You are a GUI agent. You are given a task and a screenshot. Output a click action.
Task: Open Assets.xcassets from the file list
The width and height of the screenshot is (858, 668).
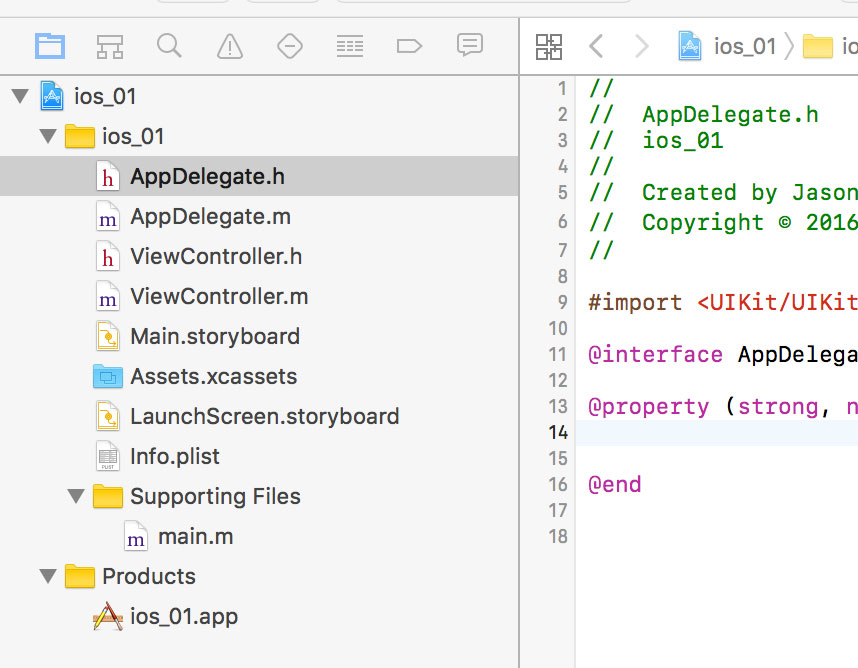click(213, 376)
